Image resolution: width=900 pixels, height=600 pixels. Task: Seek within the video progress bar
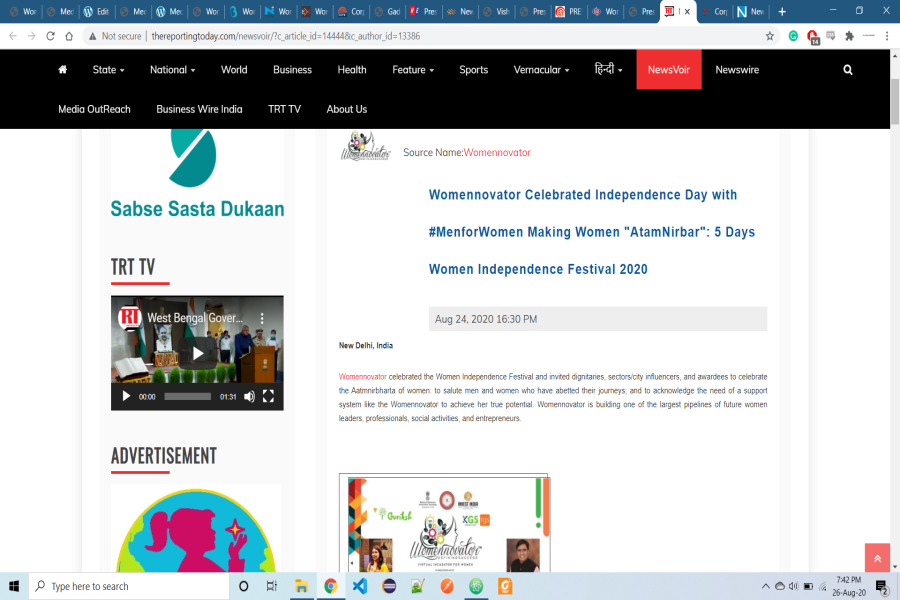click(188, 396)
